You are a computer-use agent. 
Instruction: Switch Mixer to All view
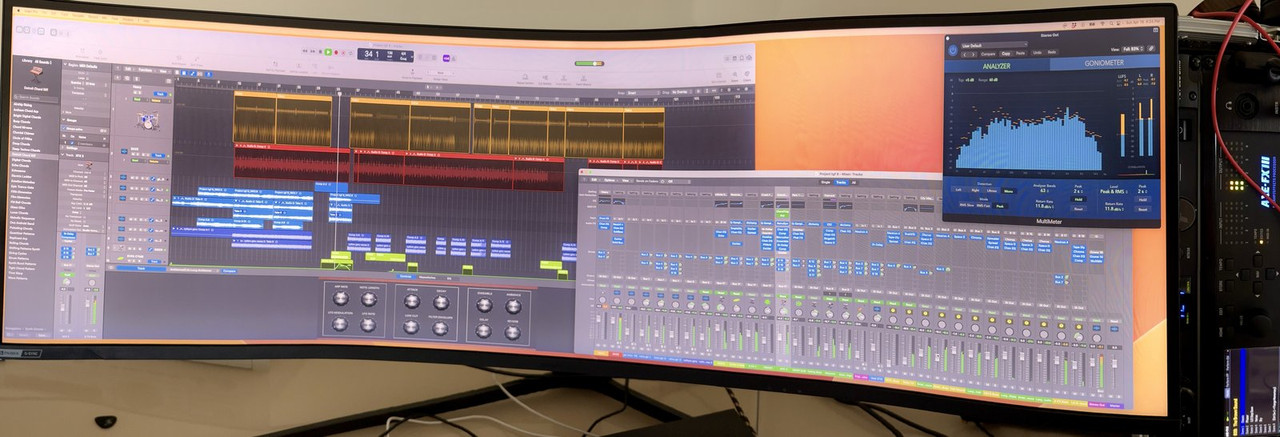[x=854, y=182]
